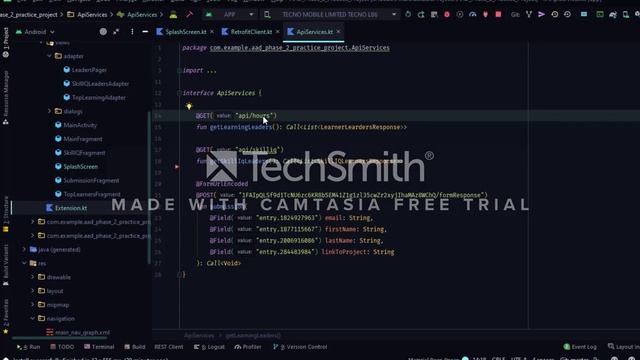Screen dimensions: 640x360
Task: Collapse the adapter folder
Action: pos(49,56)
